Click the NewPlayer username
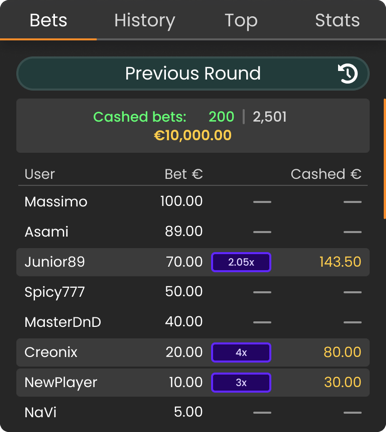 tap(61, 383)
